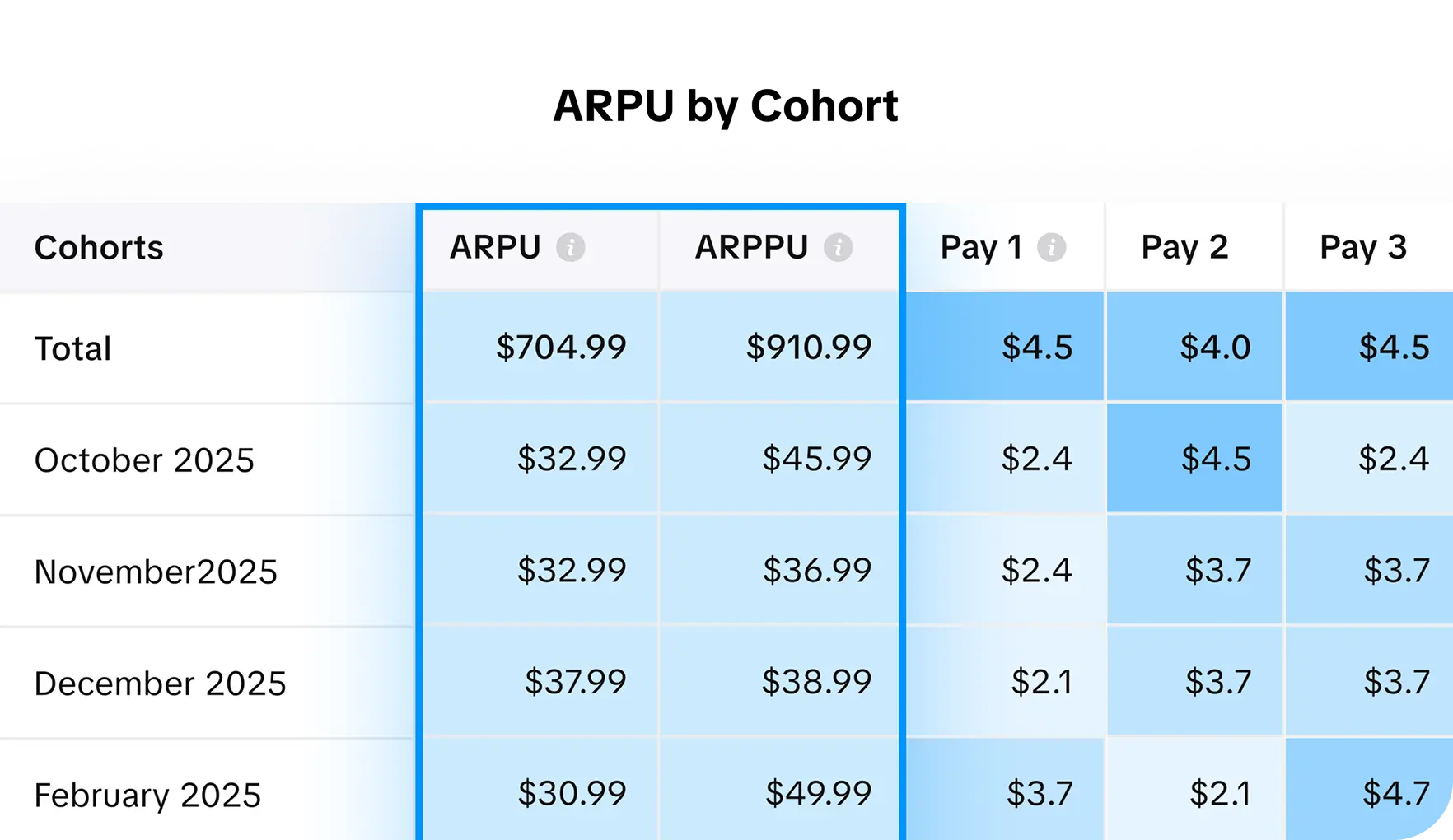The image size is (1453, 840).
Task: Expand the February 2025 cohort row
Action: click(x=147, y=793)
